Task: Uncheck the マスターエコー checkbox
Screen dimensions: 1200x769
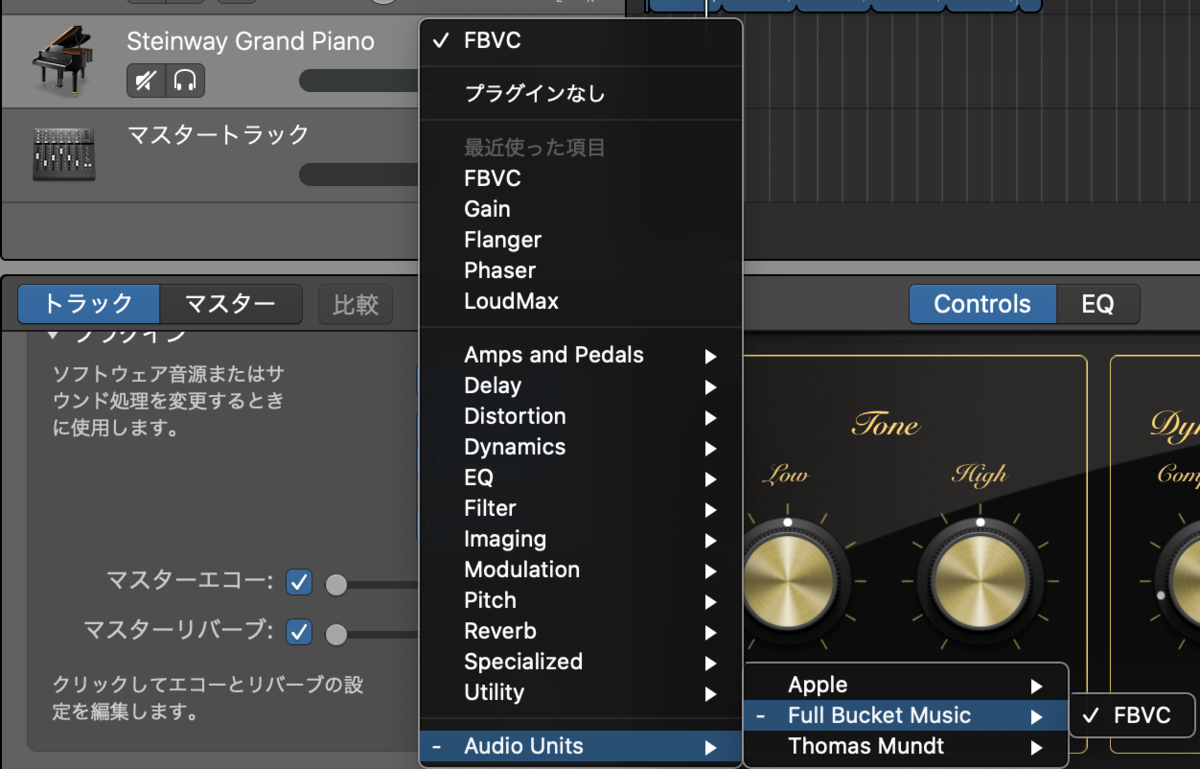Action: [x=299, y=582]
